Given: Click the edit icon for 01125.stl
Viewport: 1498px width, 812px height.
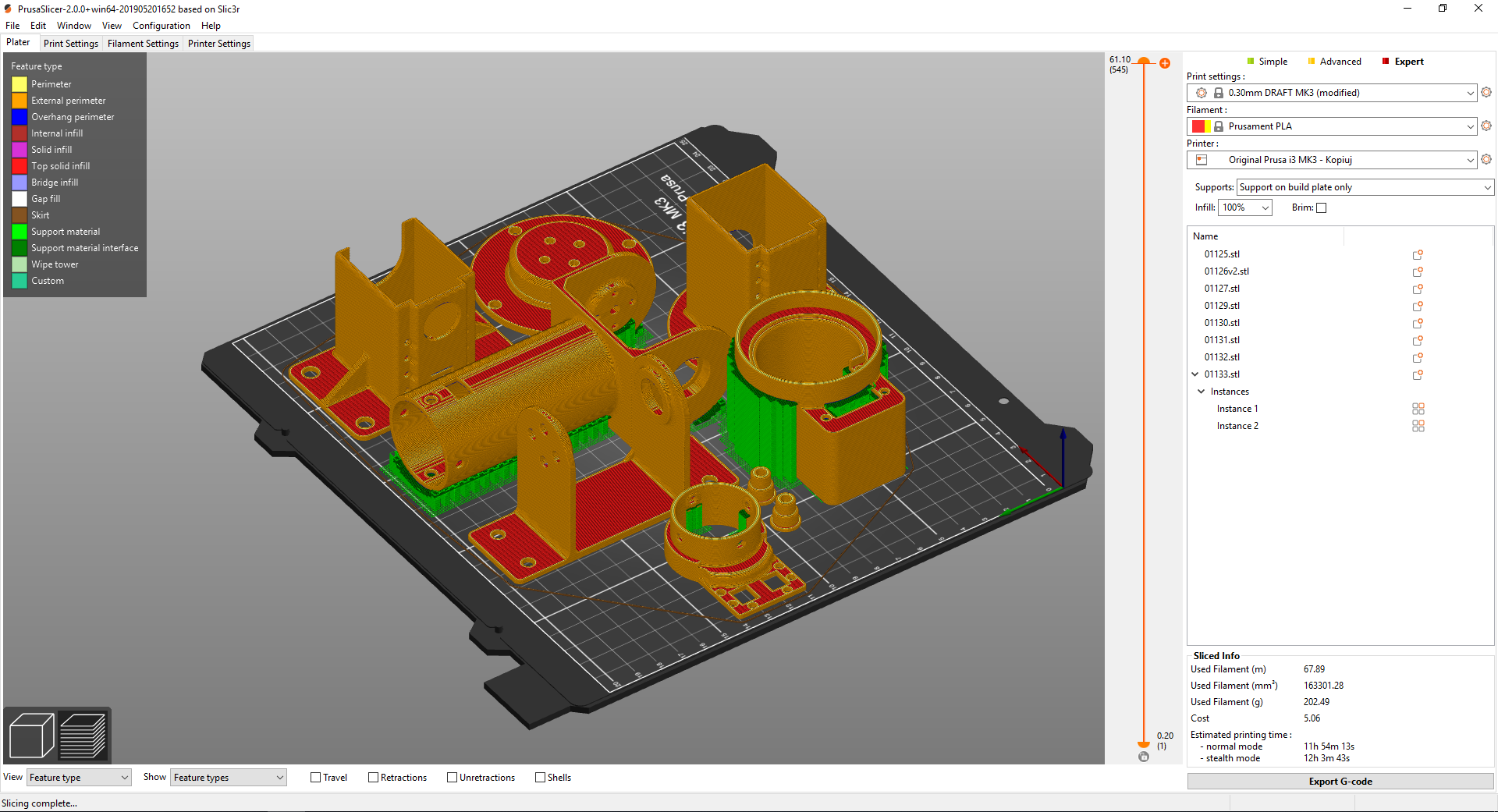Looking at the screenshot, I should [x=1418, y=255].
